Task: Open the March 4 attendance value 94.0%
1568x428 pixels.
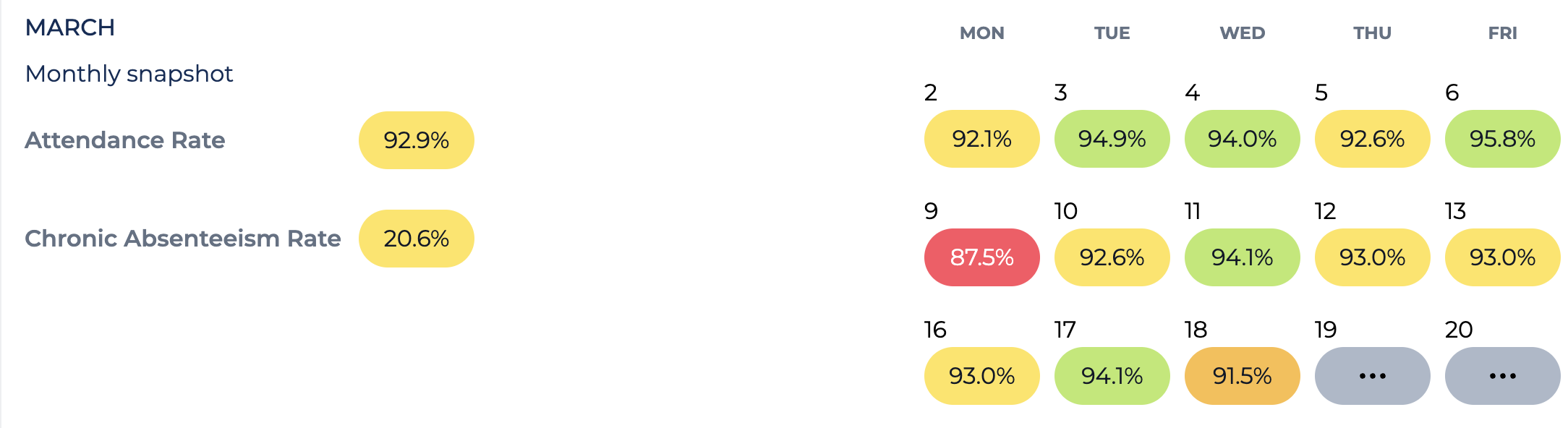Action: tap(1242, 139)
